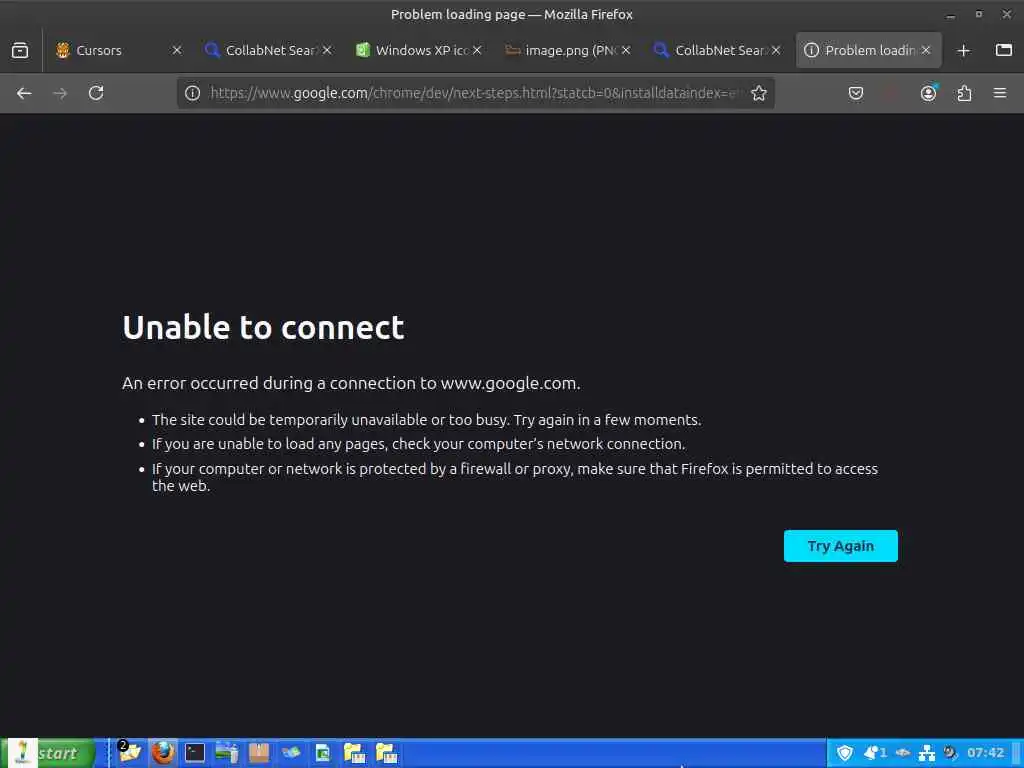Switch to the image.png tab
The height and width of the screenshot is (768, 1024).
570,50
